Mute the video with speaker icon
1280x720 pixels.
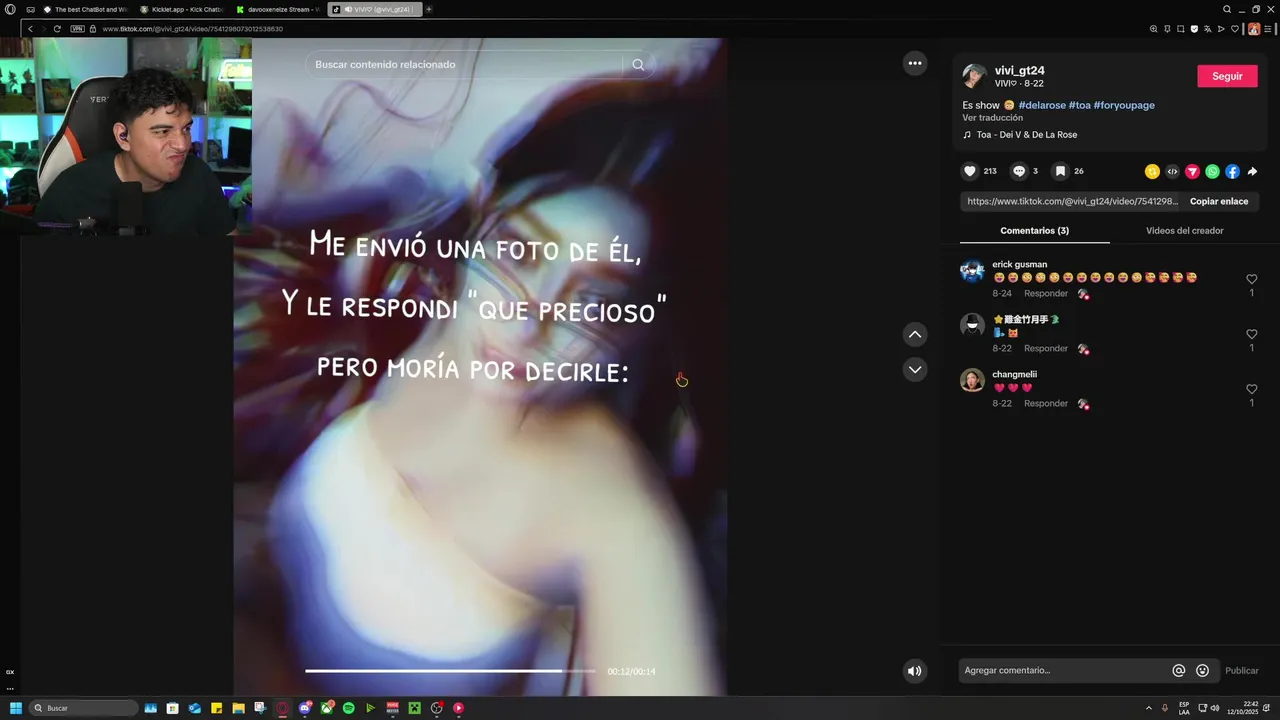click(914, 671)
